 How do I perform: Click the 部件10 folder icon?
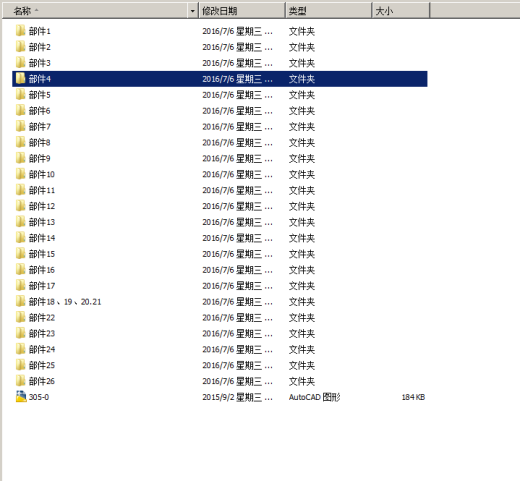[x=20, y=174]
